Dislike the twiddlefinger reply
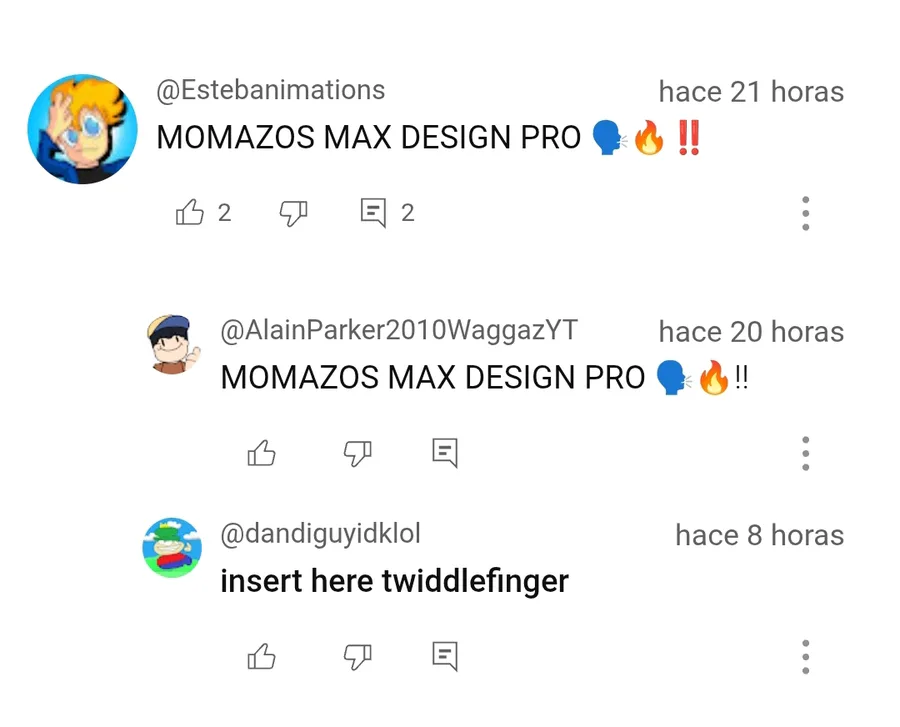Image resolution: width=900 pixels, height=727 pixels. tap(358, 657)
